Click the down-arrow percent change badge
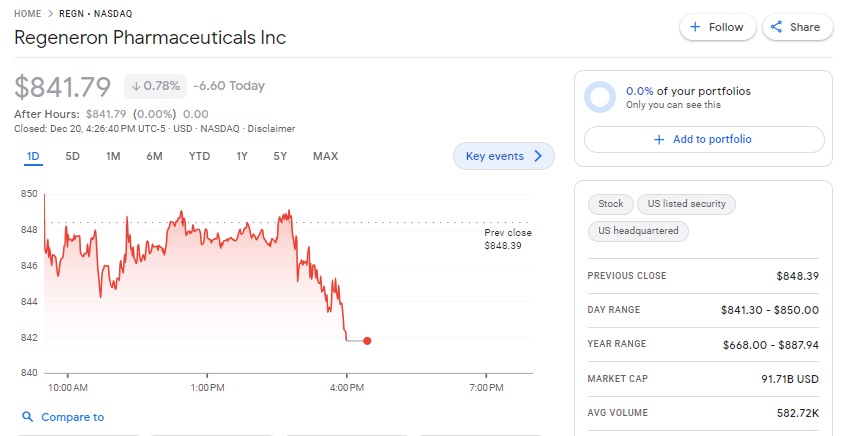Screen dimensions: 848x436 155,86
